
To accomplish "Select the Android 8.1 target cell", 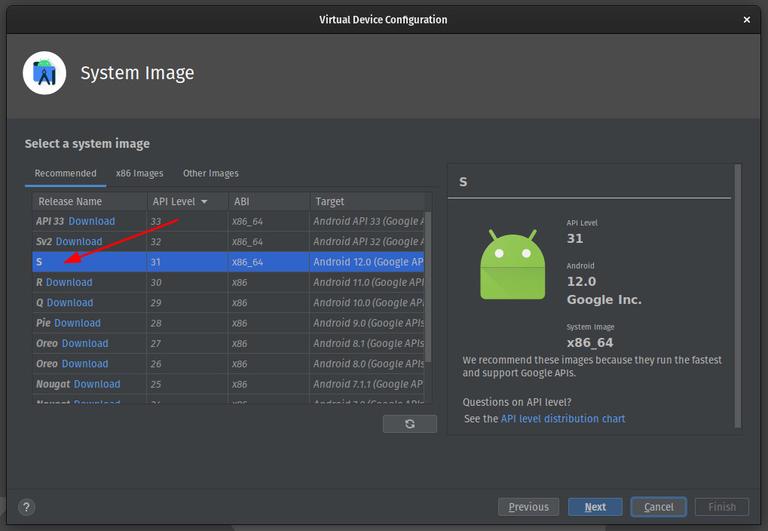I will tap(367, 343).
